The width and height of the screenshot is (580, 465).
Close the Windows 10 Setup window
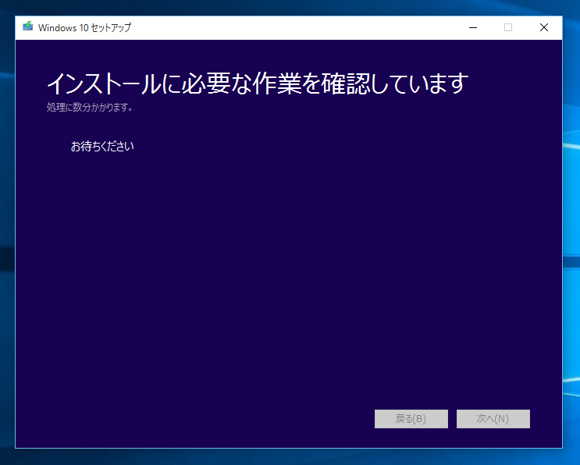[544, 27]
